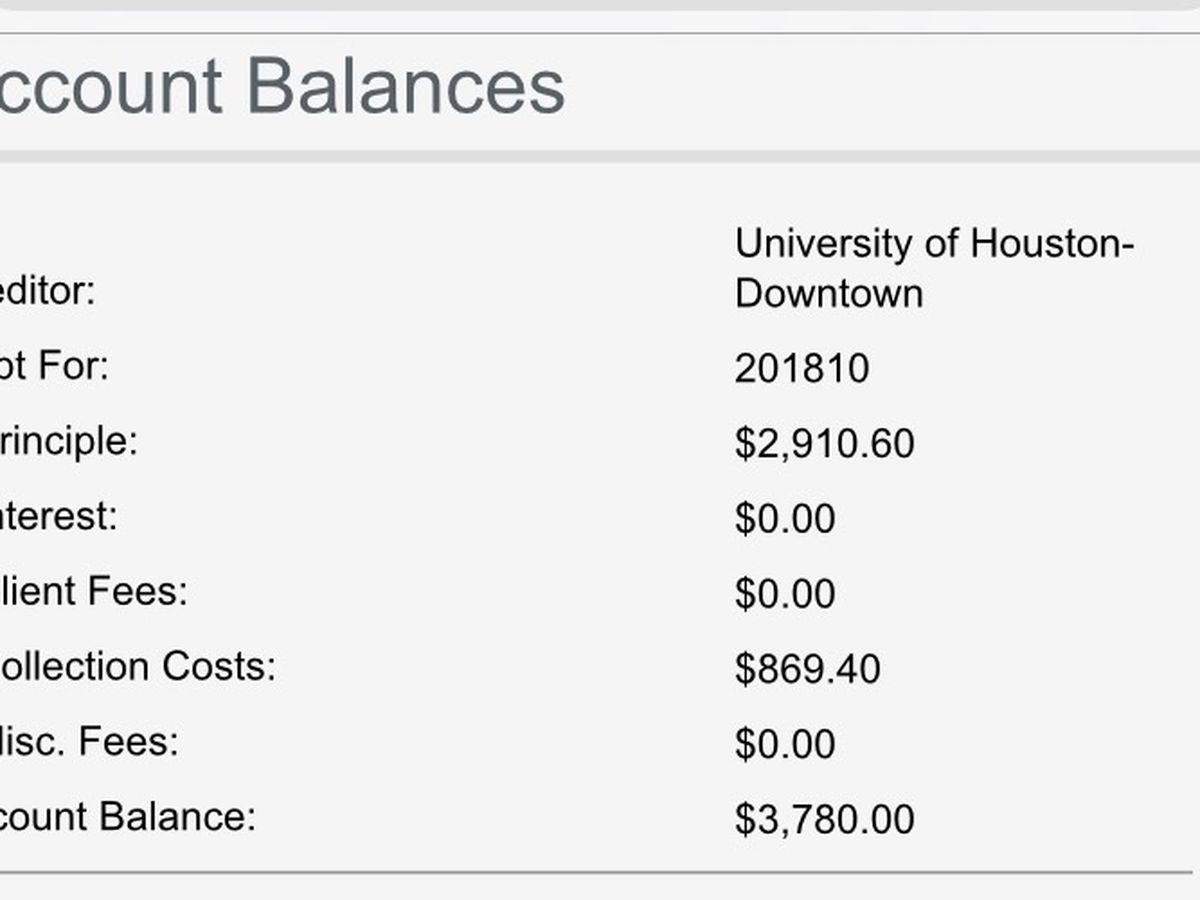Click the Account Balances heading
This screenshot has width=1200, height=900.
(x=282, y=86)
